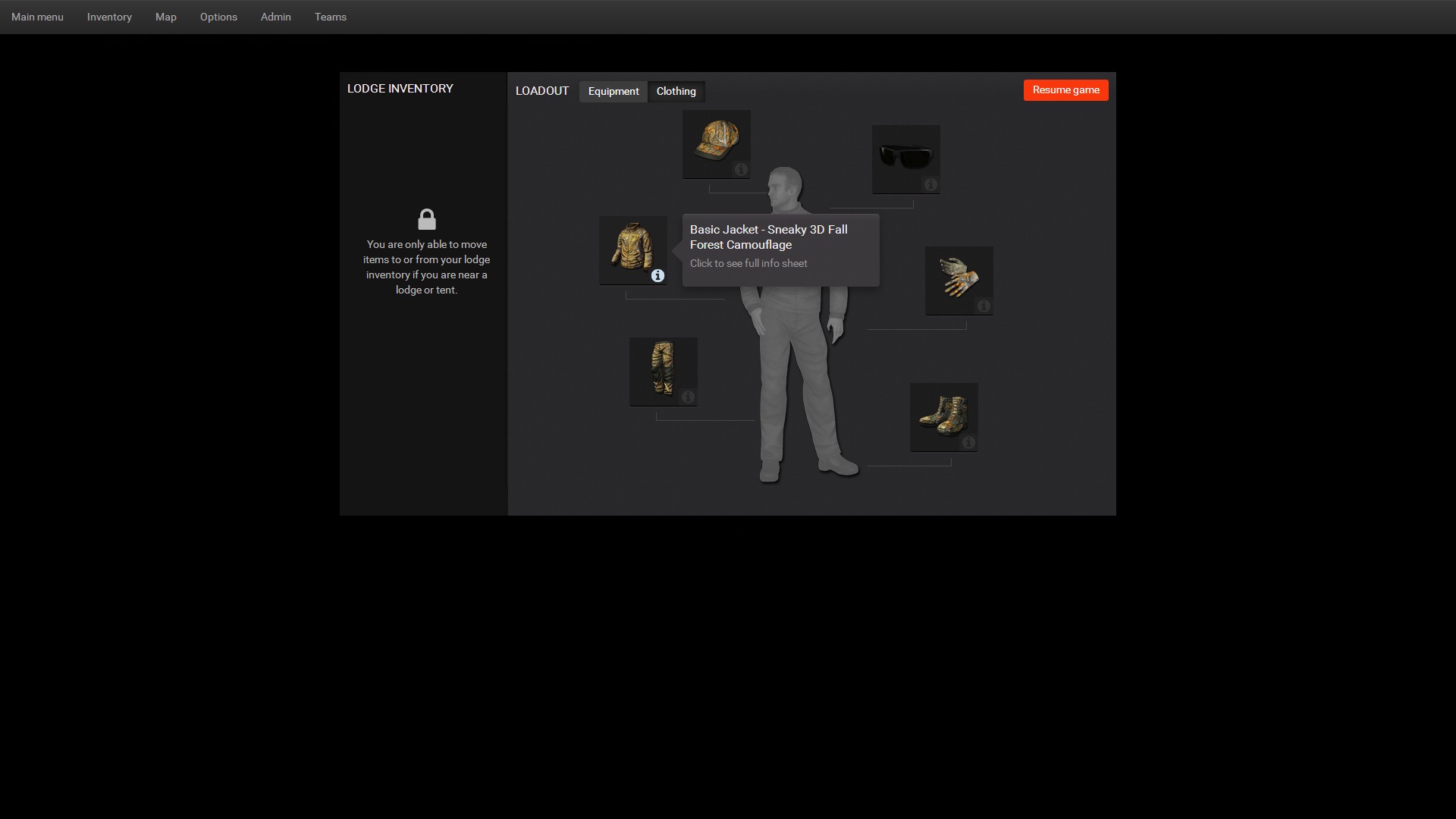Open the Map menu
Viewport: 1456px width, 819px height.
coord(166,17)
